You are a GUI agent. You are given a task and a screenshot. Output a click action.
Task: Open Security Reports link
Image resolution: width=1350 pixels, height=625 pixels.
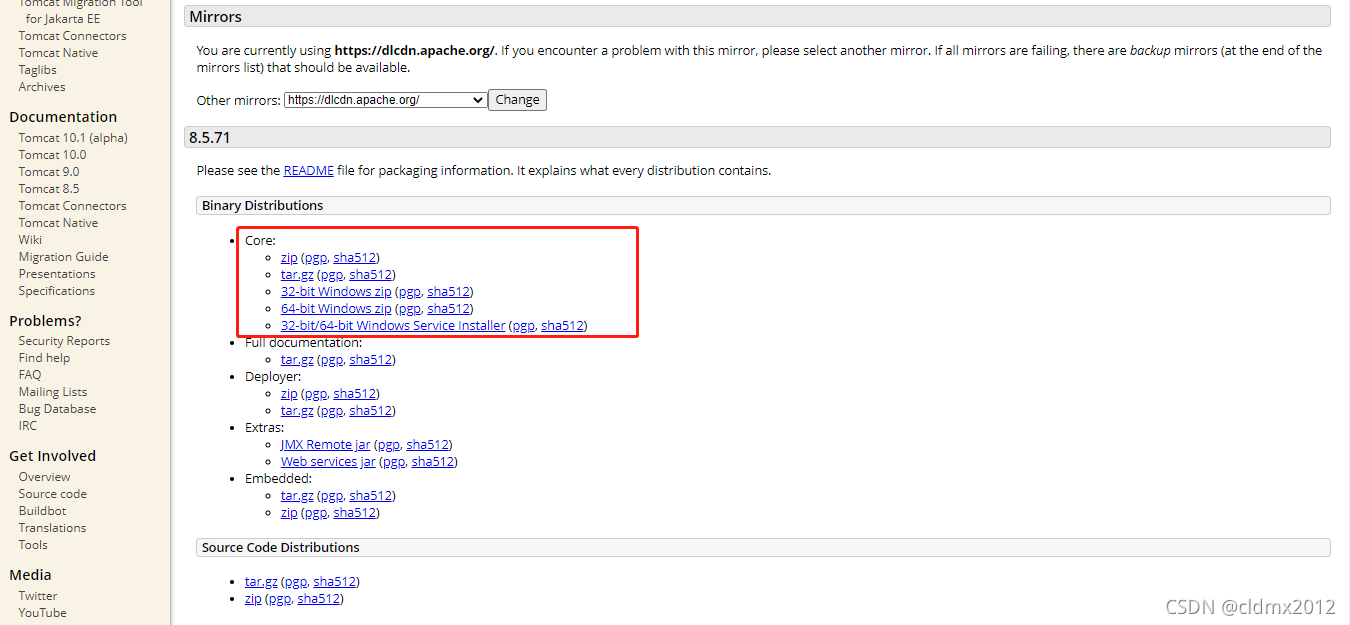[x=64, y=341]
